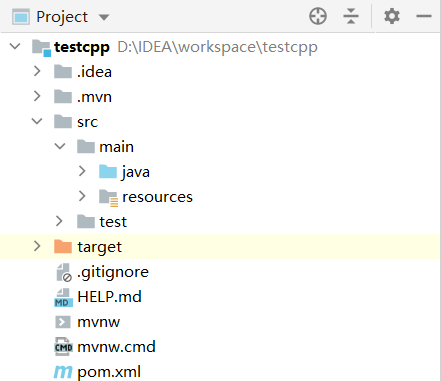Expand the .mvn folder chevron

pyautogui.click(x=37, y=96)
